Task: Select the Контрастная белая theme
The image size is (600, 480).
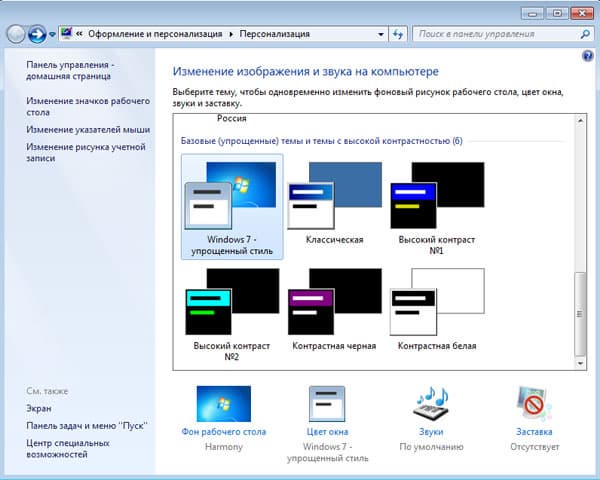Action: pos(437,309)
